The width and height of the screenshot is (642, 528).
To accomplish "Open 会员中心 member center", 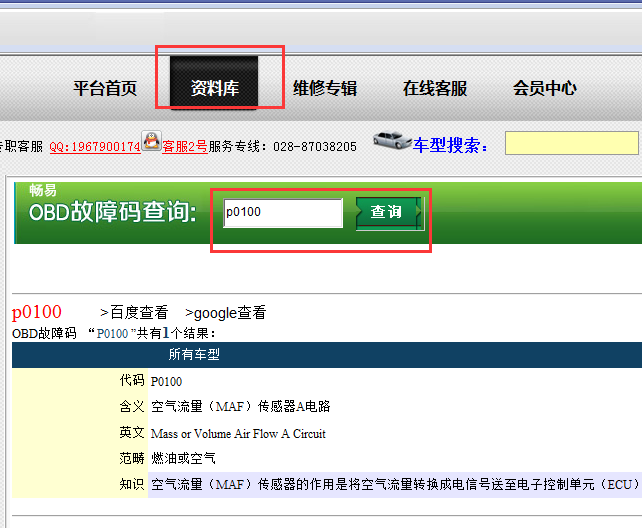I will (x=545, y=88).
